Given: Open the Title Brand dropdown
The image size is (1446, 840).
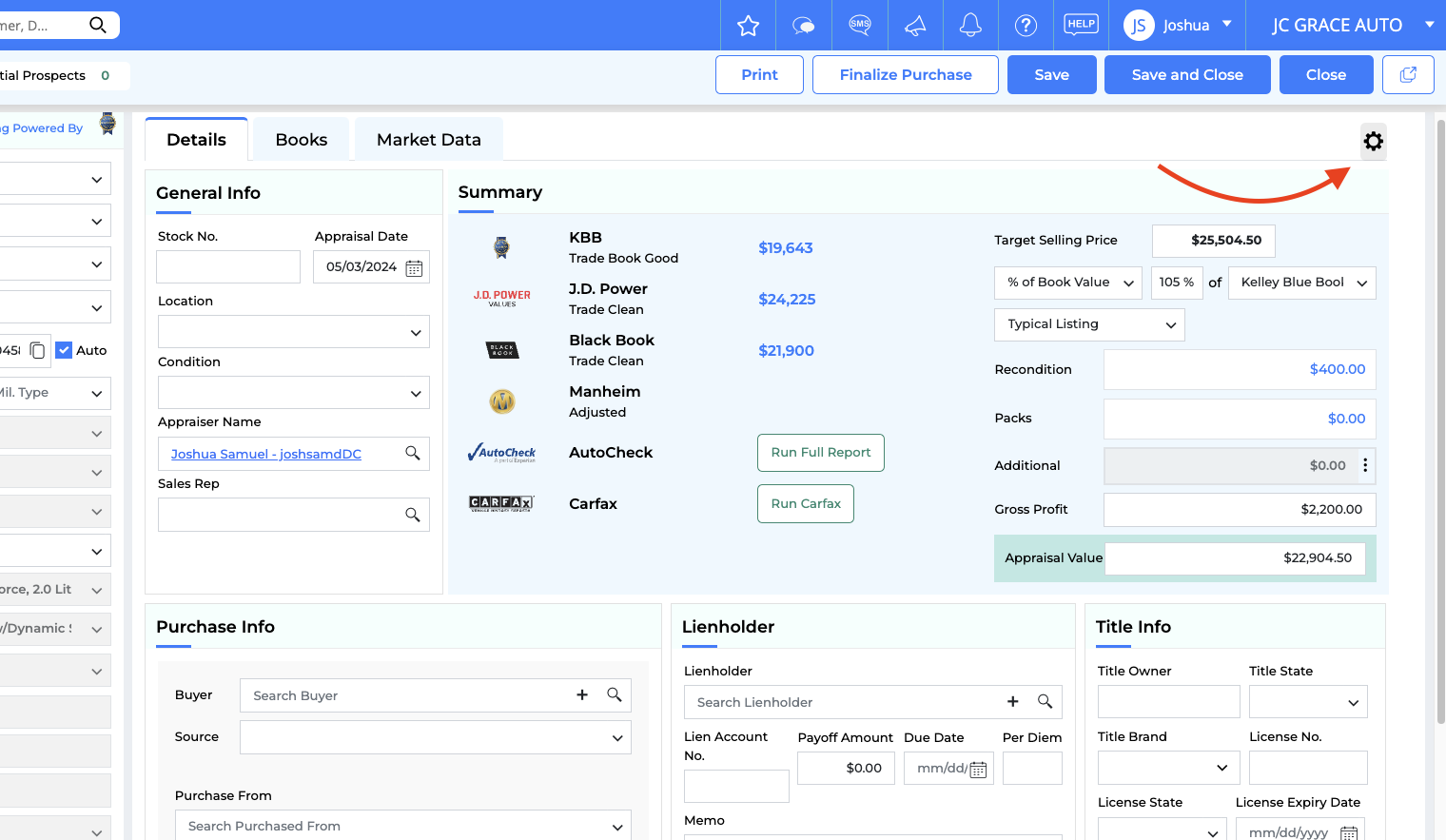Looking at the screenshot, I should pyautogui.click(x=1169, y=768).
